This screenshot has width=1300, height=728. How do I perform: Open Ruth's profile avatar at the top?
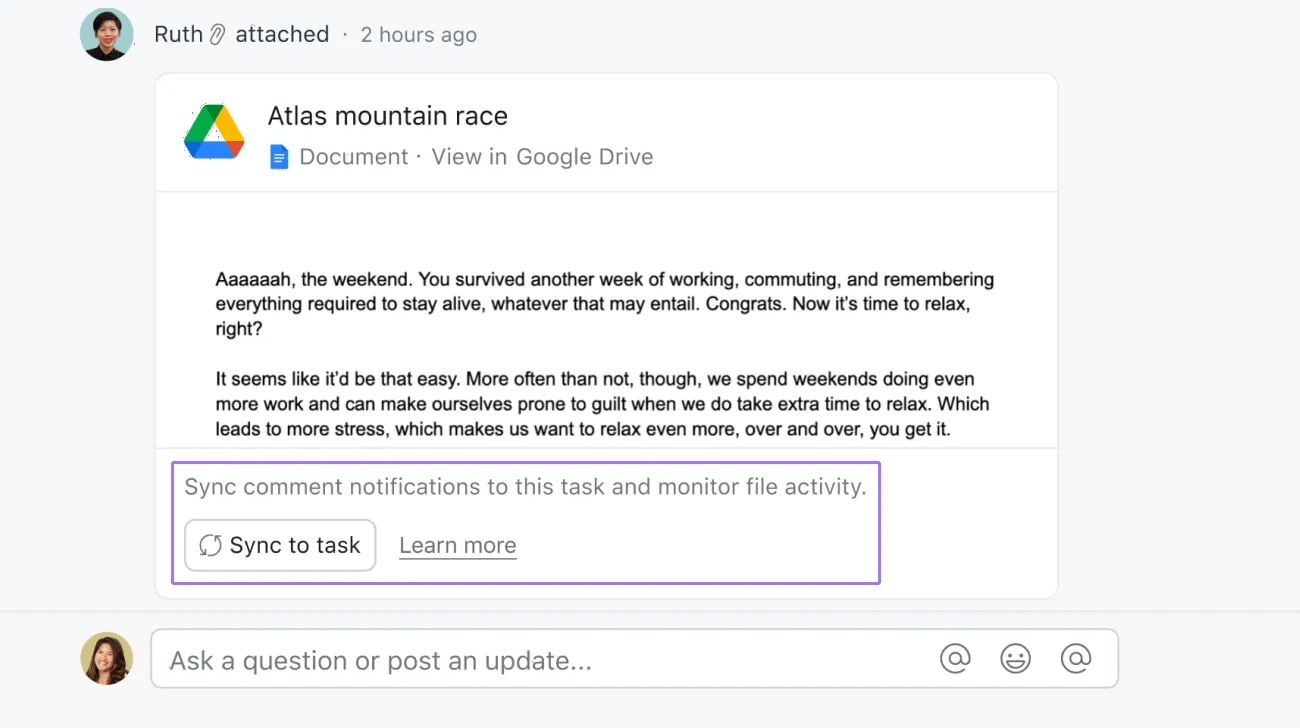[106, 33]
